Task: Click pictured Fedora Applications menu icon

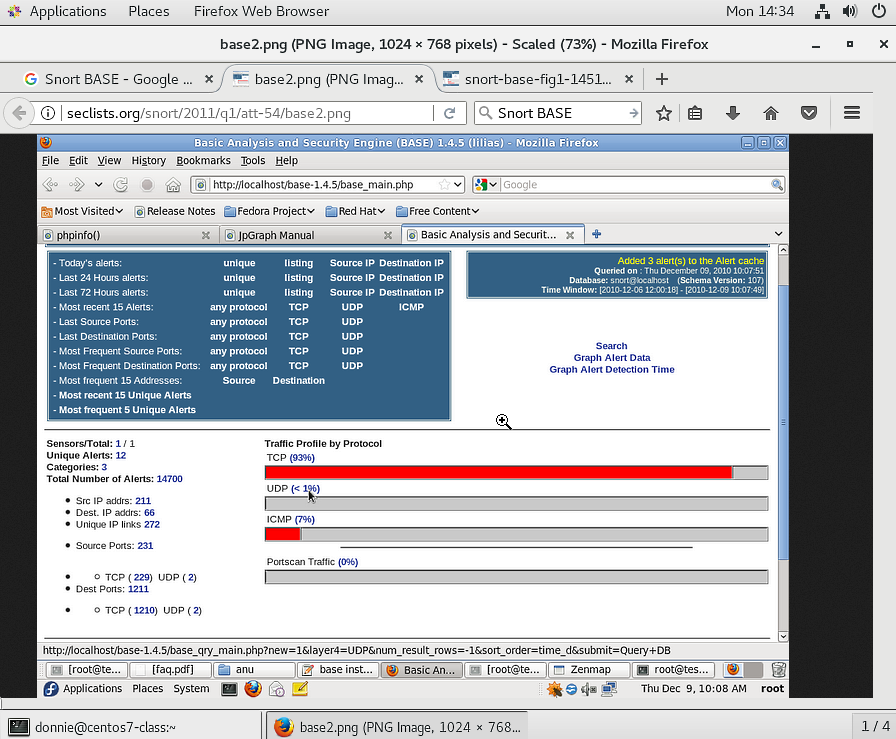Action: point(51,689)
